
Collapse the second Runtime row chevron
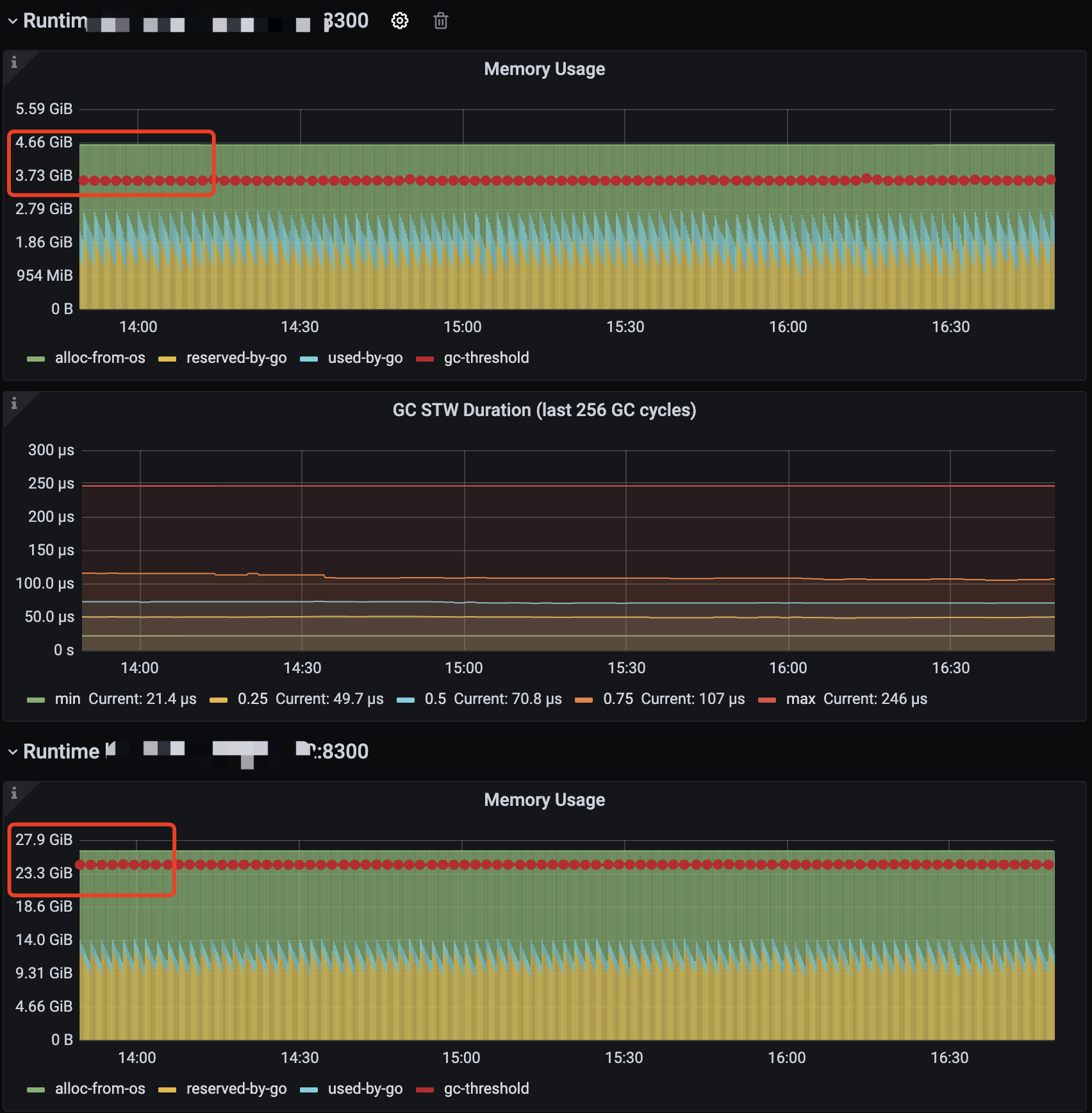[12, 751]
